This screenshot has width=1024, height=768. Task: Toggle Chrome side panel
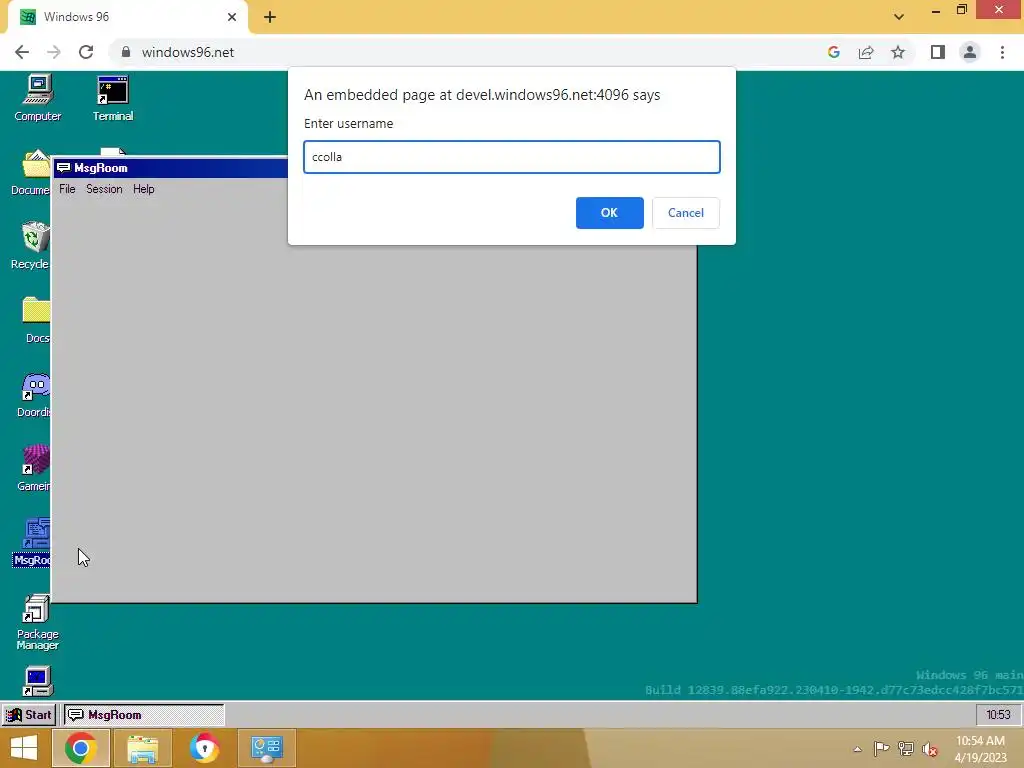(x=938, y=52)
